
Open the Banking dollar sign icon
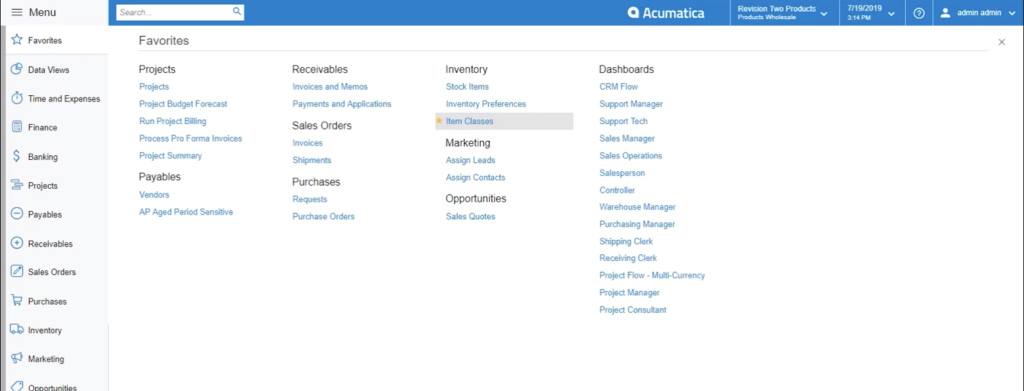[x=17, y=156]
